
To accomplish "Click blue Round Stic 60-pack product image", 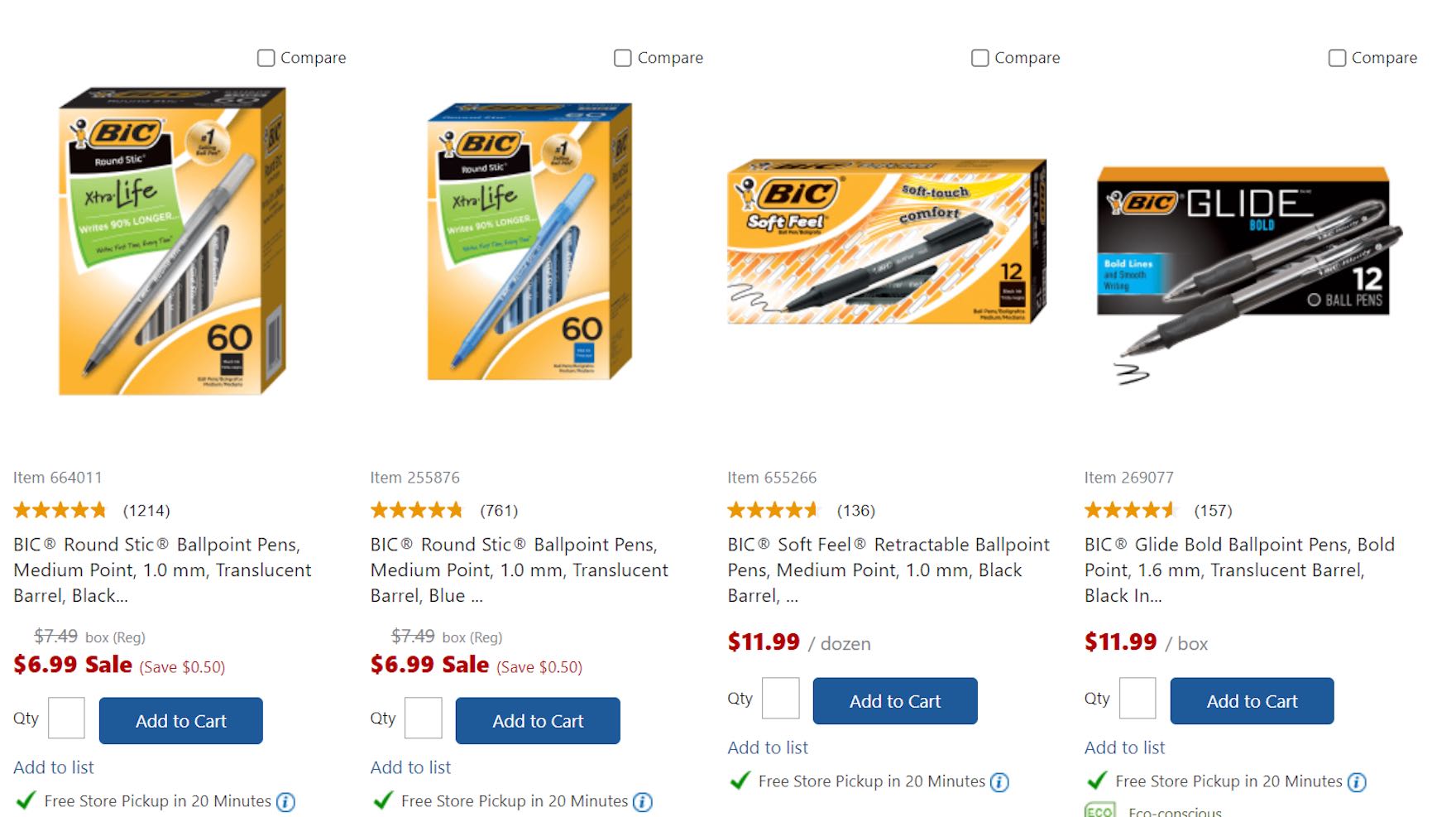I will point(529,242).
